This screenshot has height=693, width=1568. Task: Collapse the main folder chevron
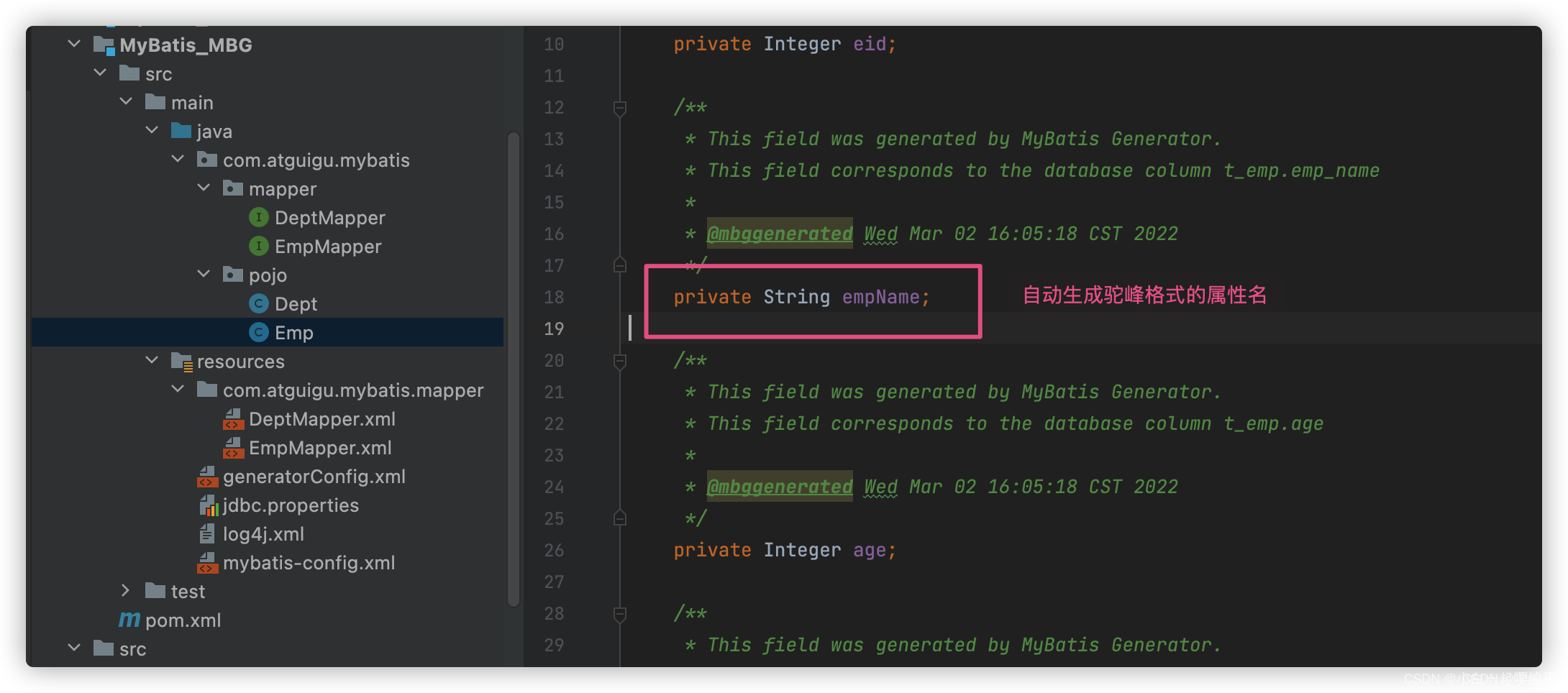(126, 101)
